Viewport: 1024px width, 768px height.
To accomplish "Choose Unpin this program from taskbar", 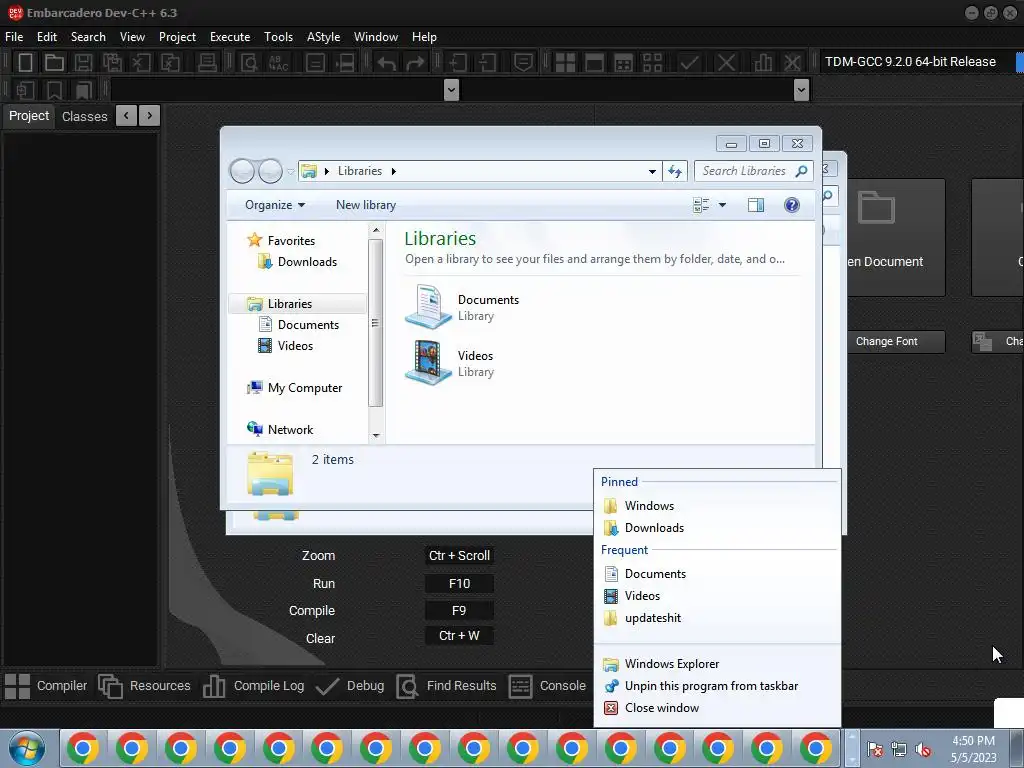I will click(716, 686).
